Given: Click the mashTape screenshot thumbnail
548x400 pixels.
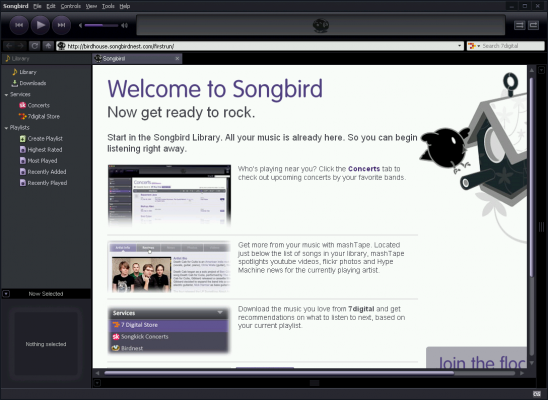Looking at the screenshot, I should tap(169, 267).
